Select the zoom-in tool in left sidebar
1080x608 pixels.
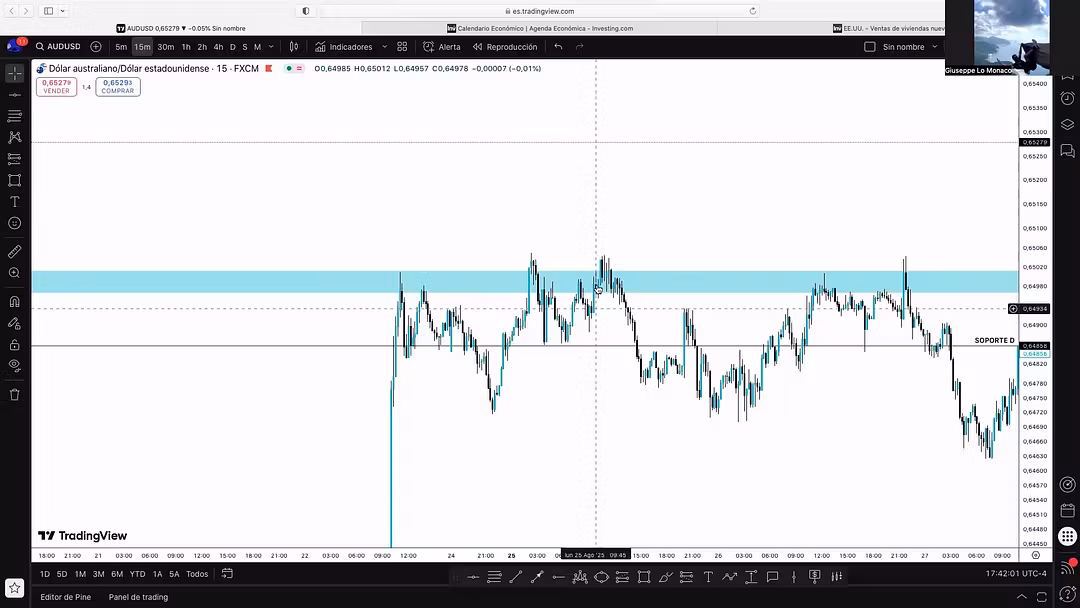tap(14, 273)
